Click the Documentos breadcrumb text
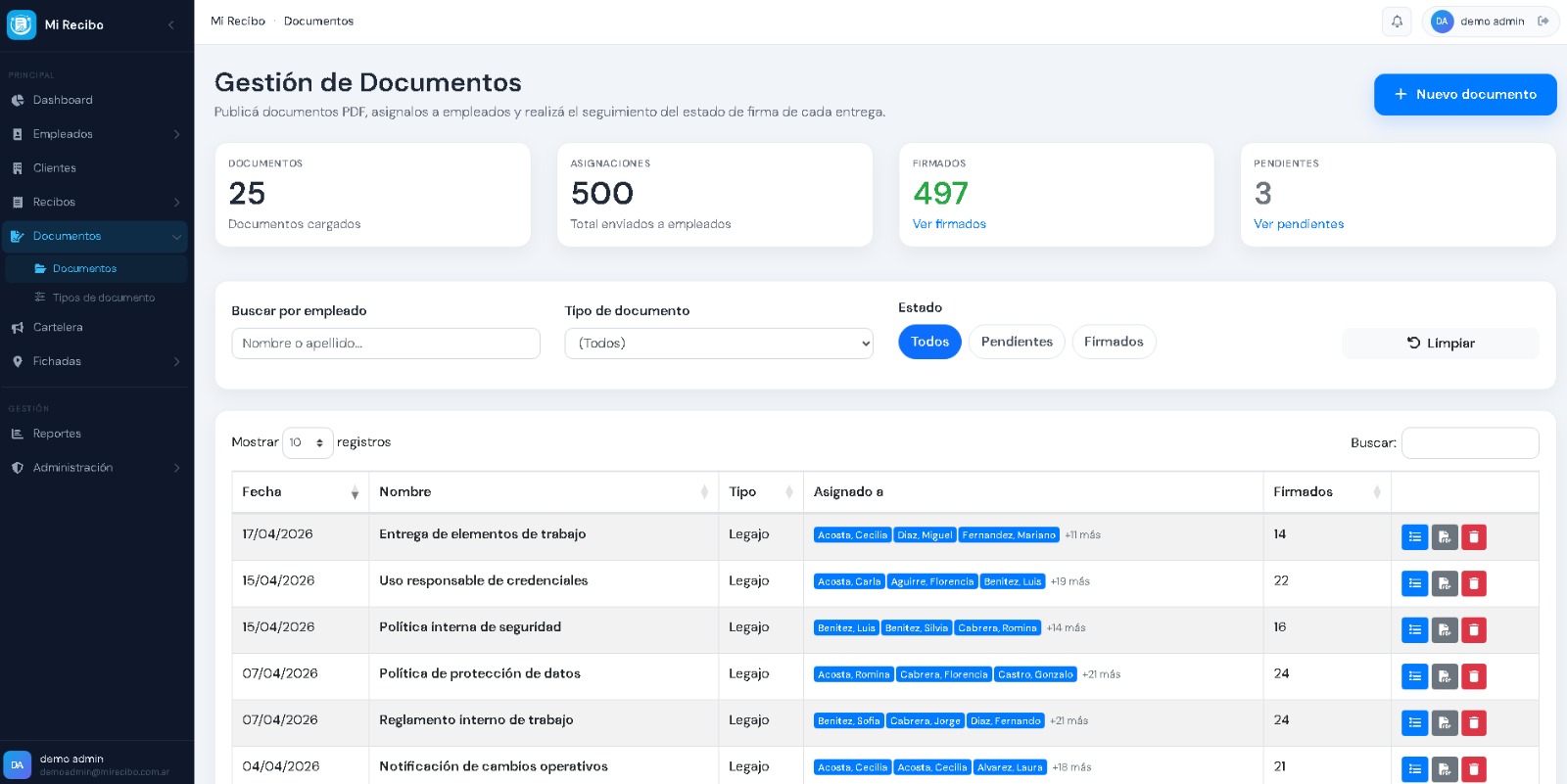 (318, 21)
